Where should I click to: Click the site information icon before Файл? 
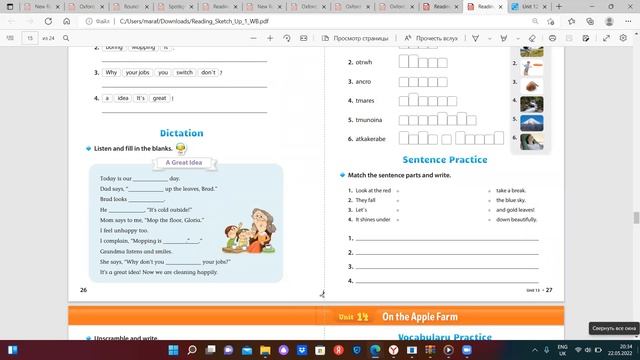(89, 21)
